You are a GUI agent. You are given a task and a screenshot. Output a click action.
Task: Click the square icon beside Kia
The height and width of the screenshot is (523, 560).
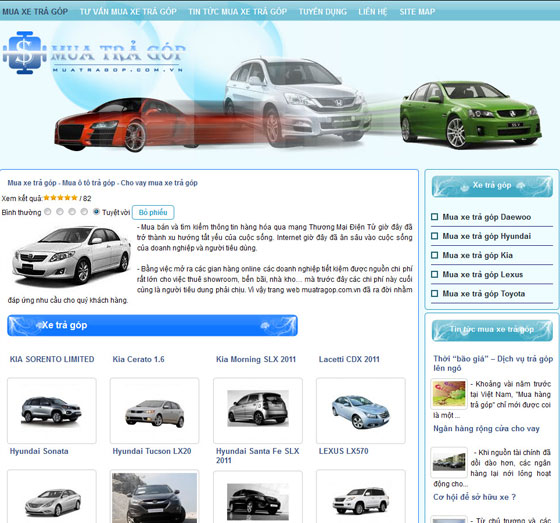click(435, 255)
